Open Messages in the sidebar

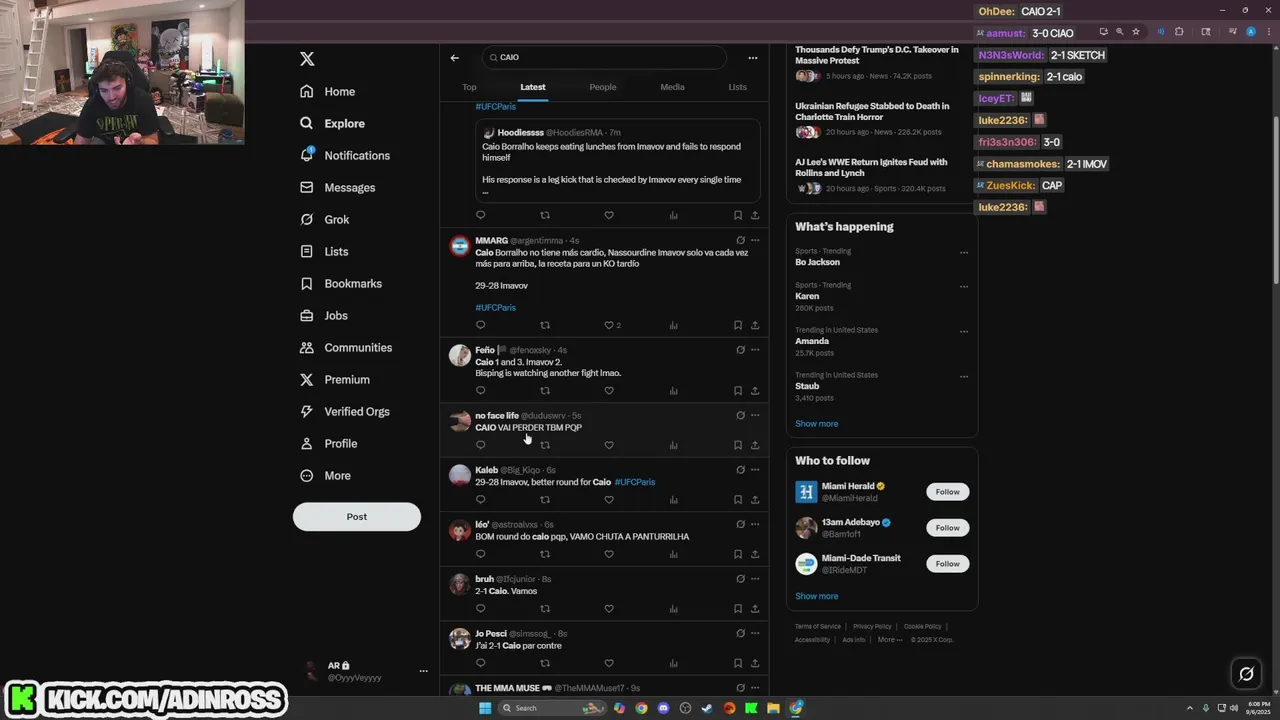click(338, 188)
